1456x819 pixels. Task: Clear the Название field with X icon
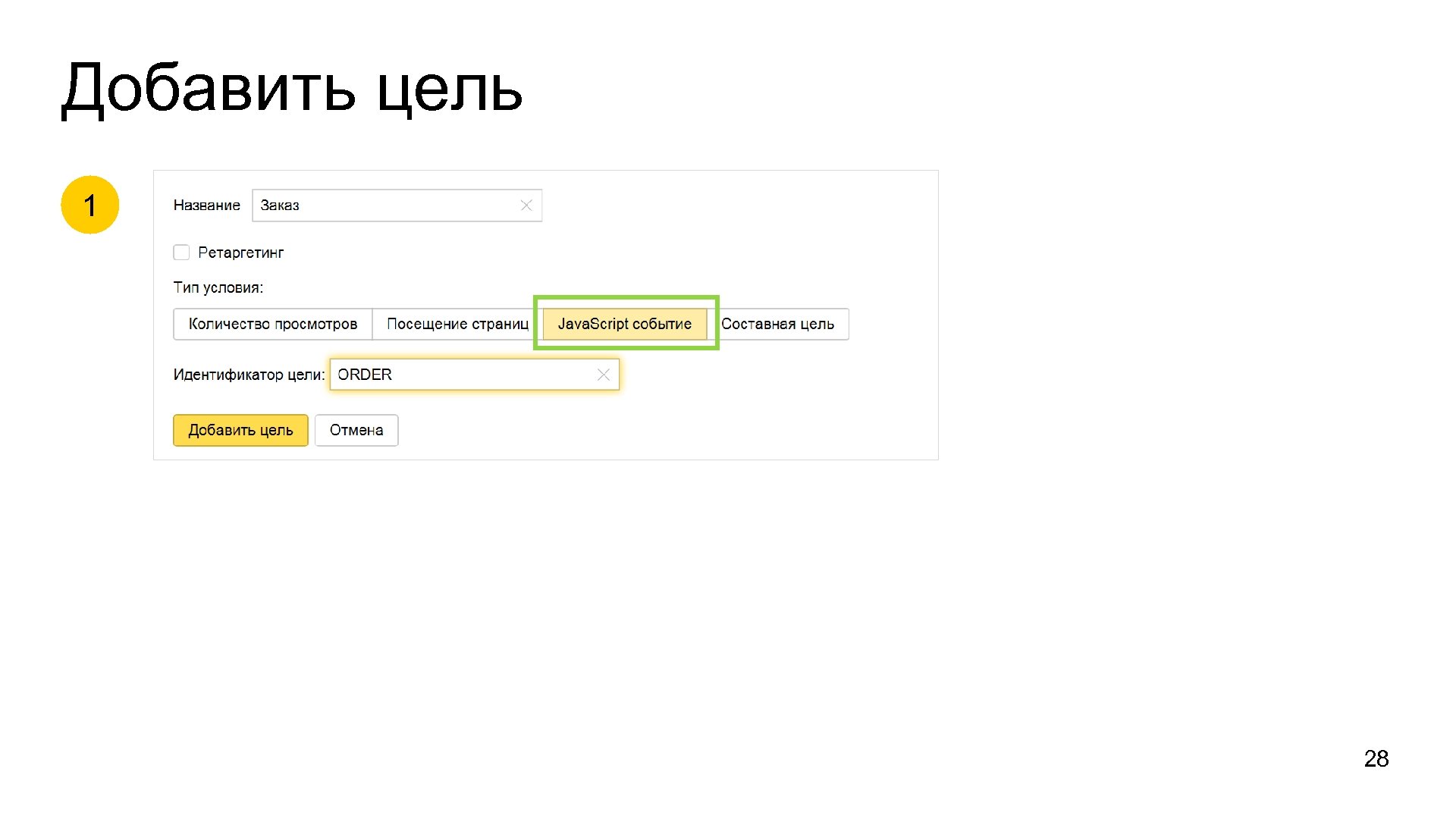click(x=526, y=206)
